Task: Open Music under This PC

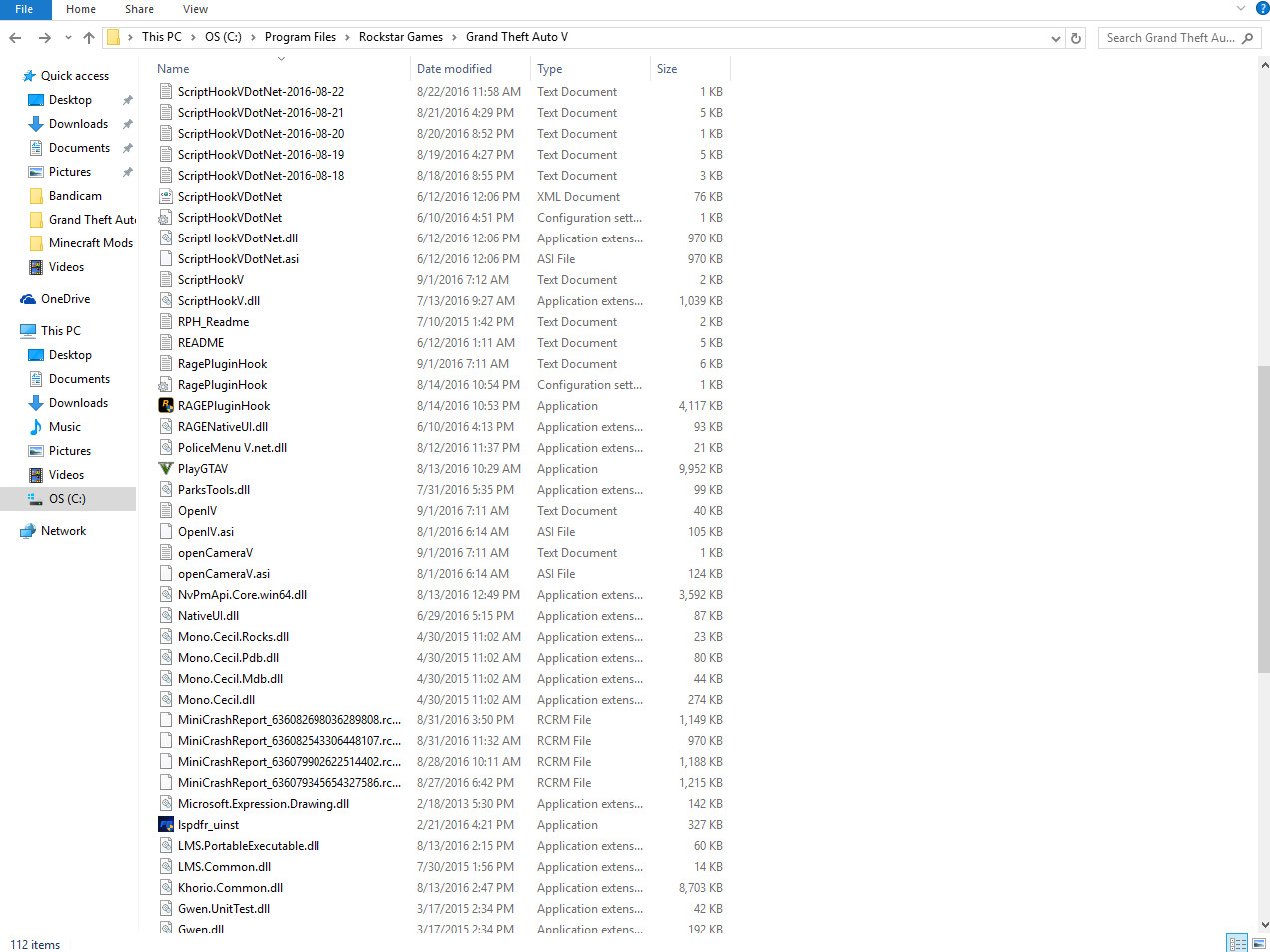Action: [64, 427]
